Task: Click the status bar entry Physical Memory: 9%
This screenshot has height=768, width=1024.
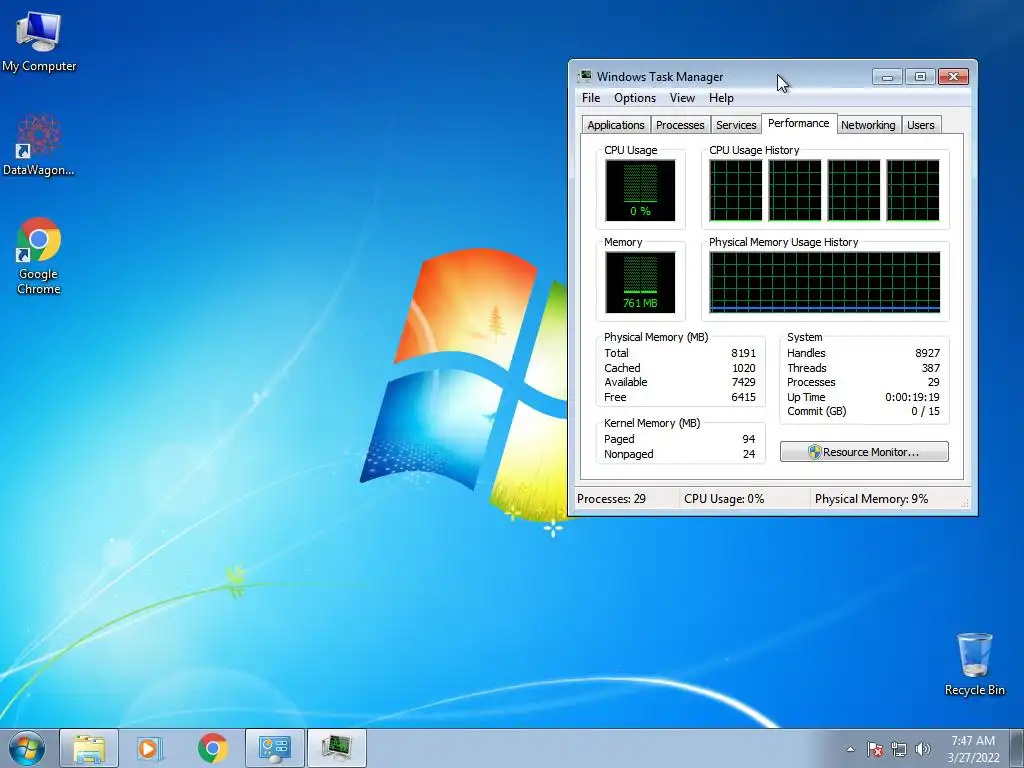Action: (x=871, y=499)
